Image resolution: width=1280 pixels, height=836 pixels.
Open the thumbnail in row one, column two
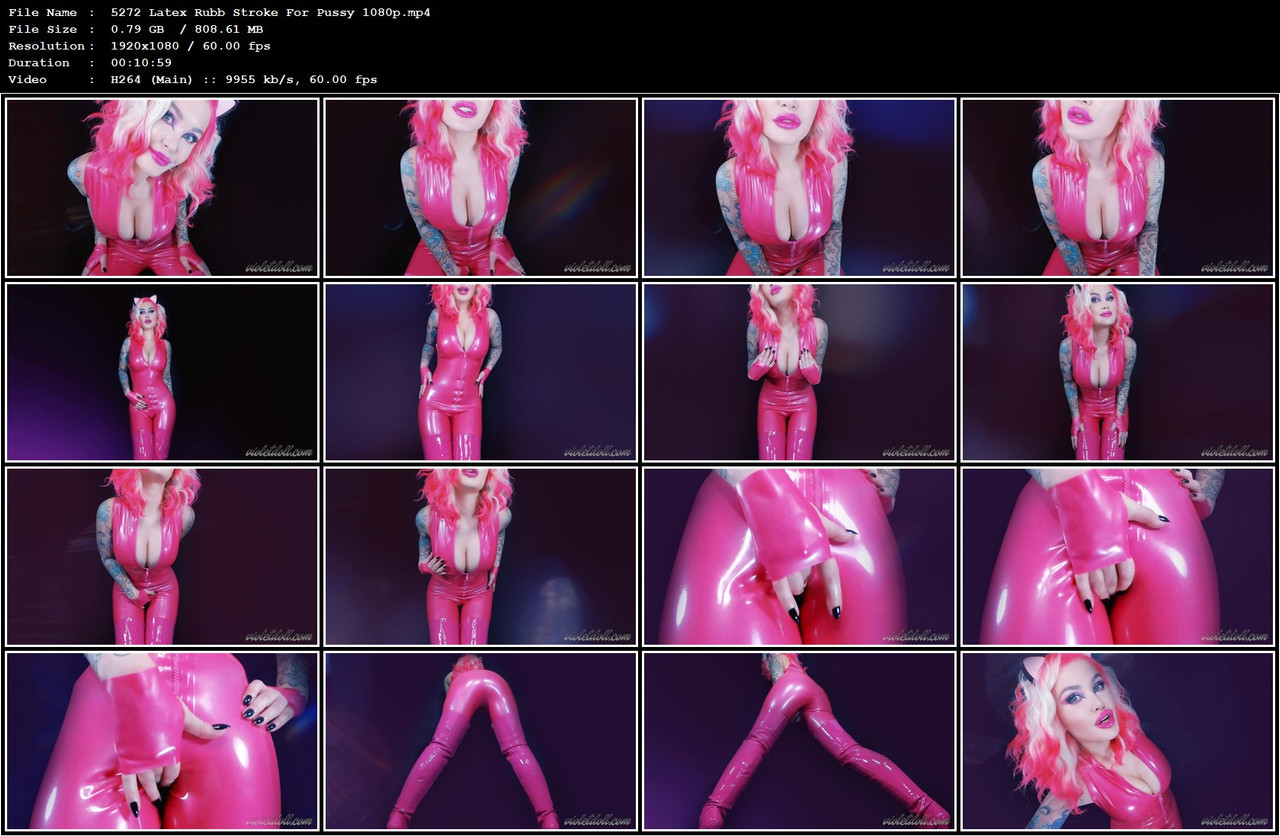coord(481,187)
